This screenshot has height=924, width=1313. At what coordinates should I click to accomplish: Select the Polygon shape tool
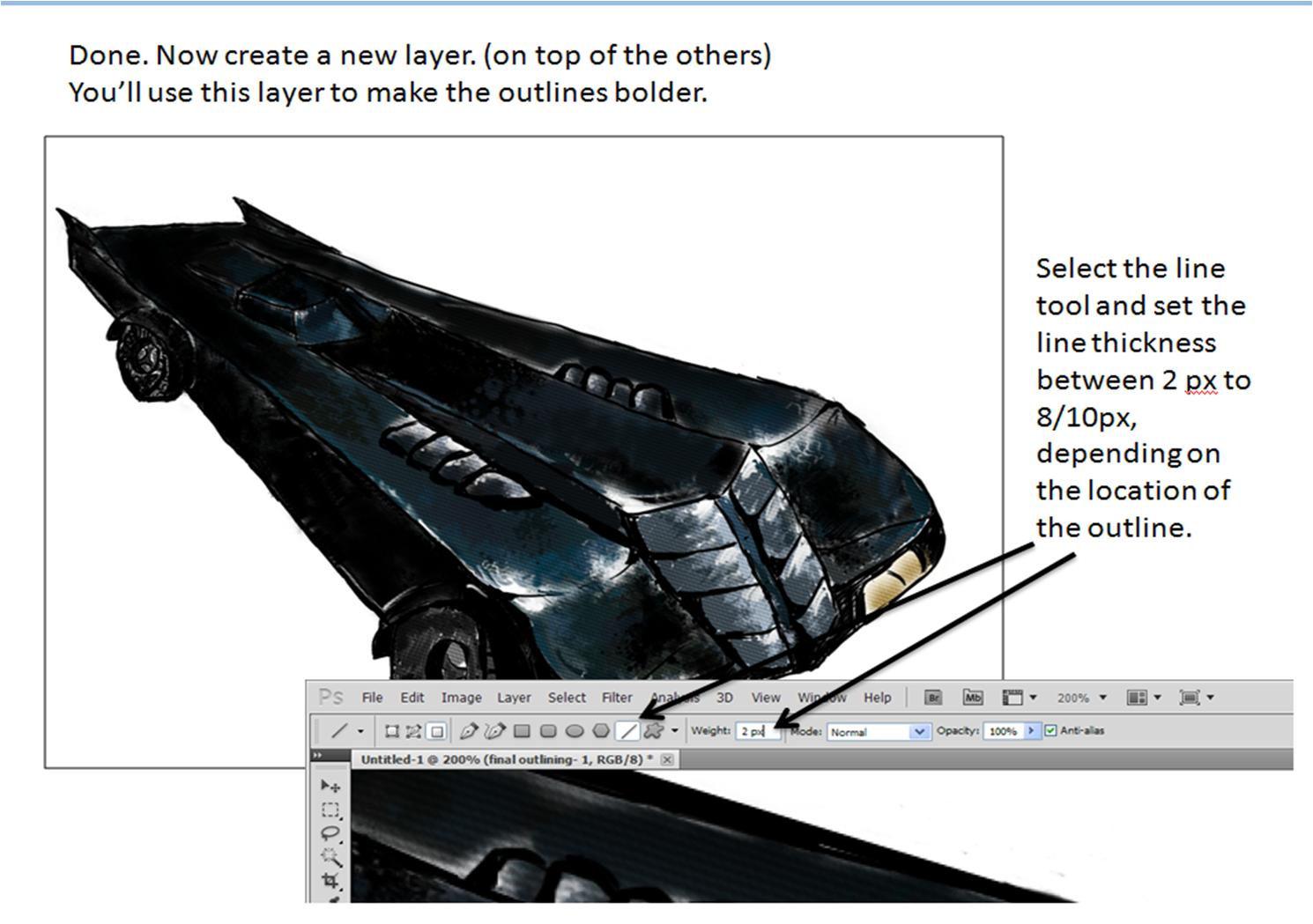tap(601, 731)
